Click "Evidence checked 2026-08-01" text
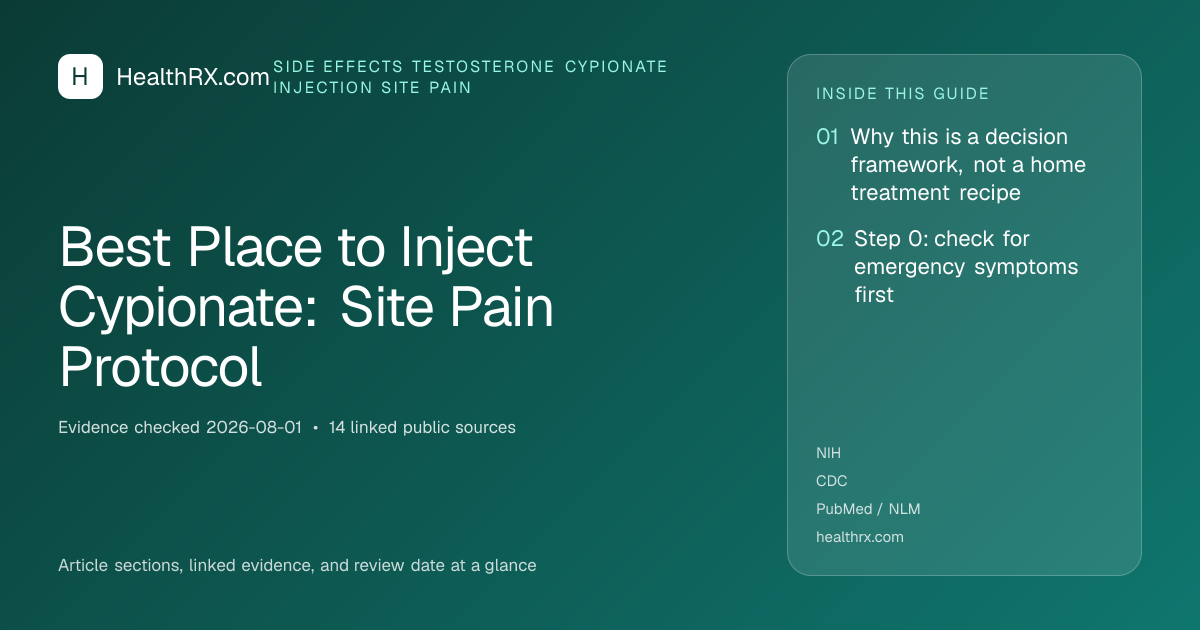This screenshot has height=630, width=1200. click(x=180, y=428)
